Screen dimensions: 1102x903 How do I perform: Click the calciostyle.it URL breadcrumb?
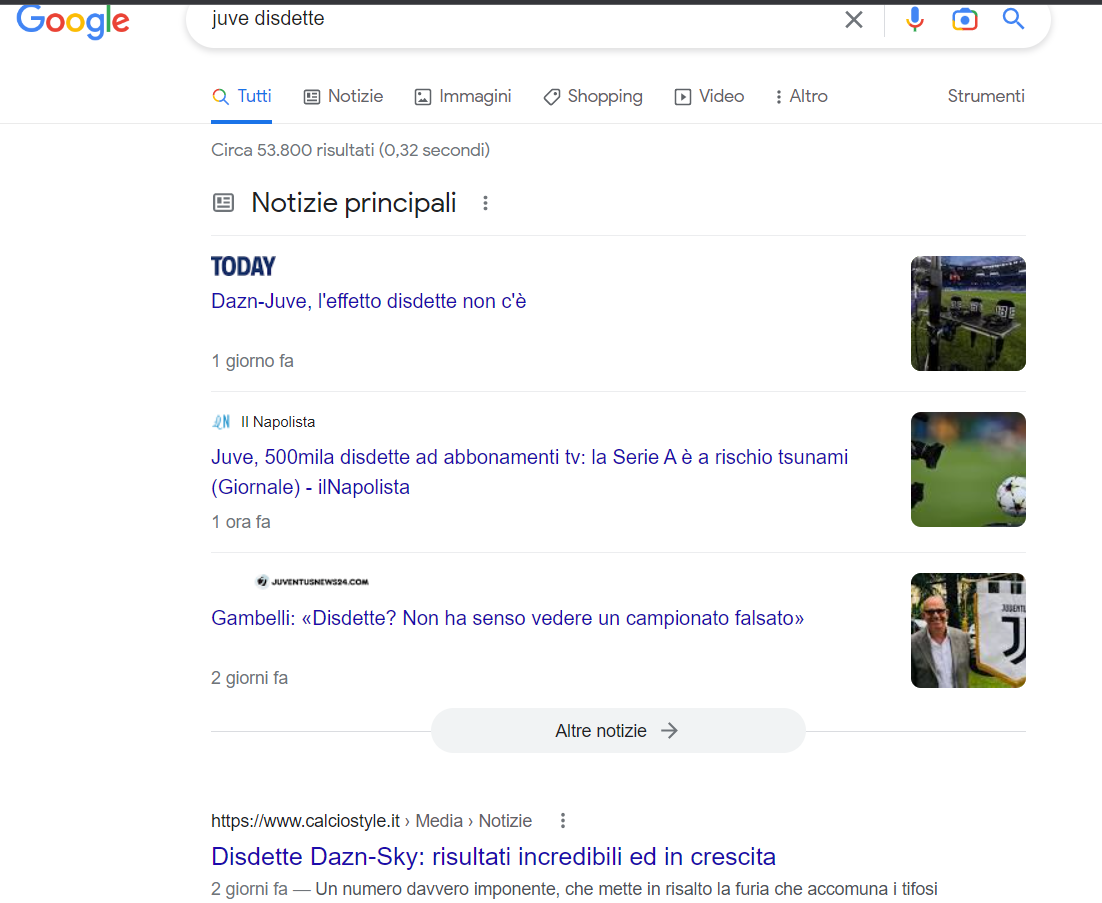click(371, 821)
